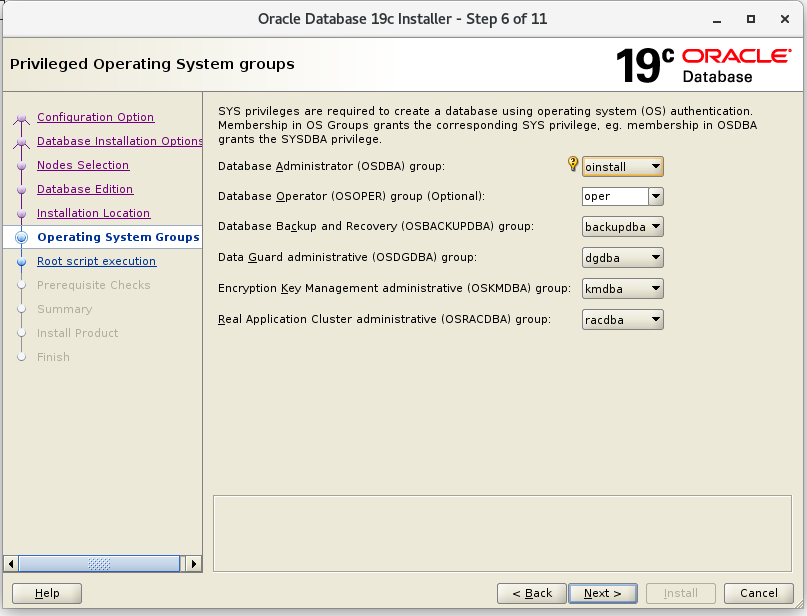807x616 pixels.
Task: Click the Next button
Action: coord(603,593)
